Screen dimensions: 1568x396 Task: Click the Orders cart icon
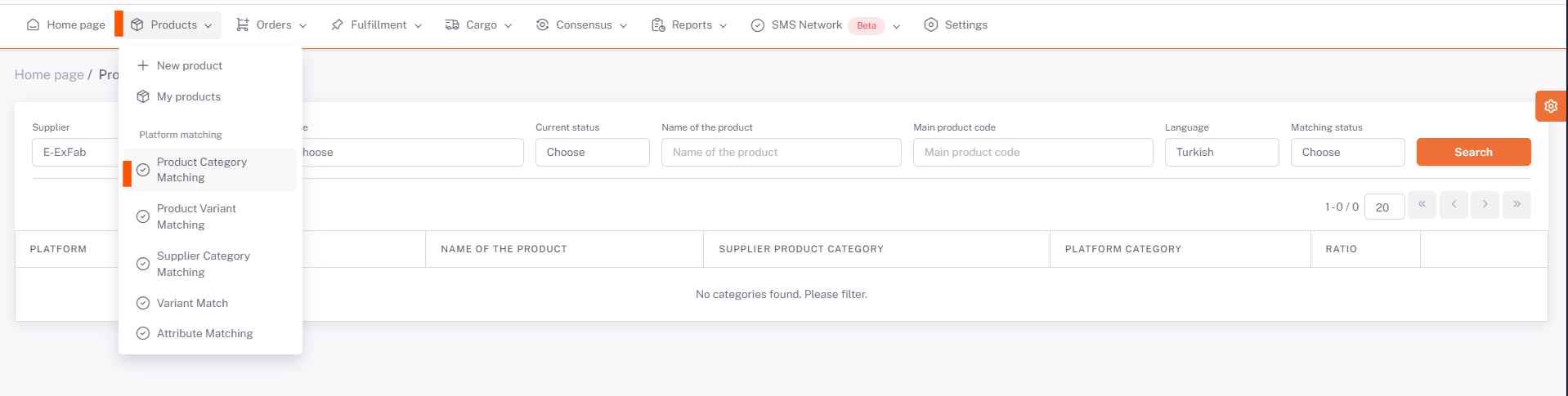pos(243,25)
